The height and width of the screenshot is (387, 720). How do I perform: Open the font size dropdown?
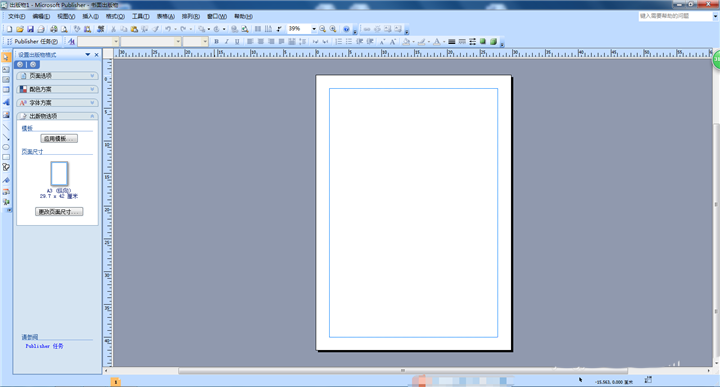click(x=205, y=42)
